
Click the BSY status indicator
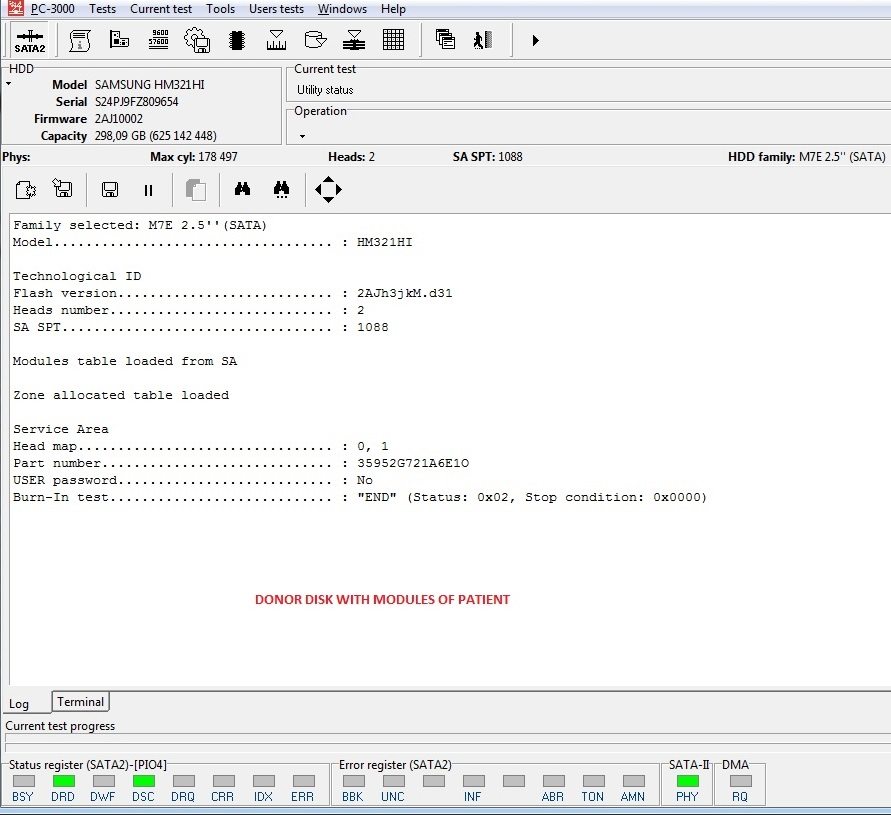click(23, 781)
